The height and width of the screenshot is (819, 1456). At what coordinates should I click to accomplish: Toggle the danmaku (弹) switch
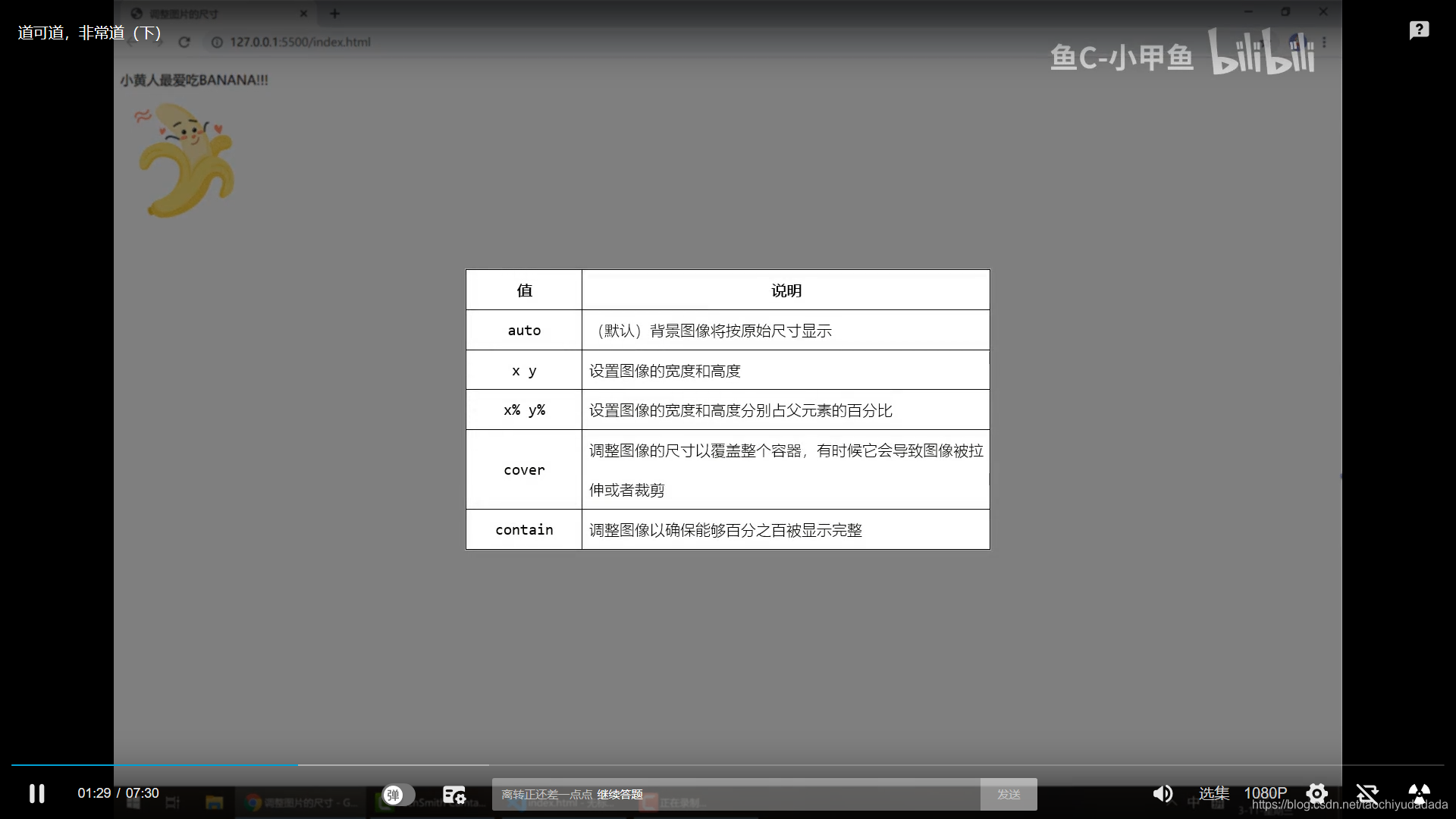(x=398, y=794)
